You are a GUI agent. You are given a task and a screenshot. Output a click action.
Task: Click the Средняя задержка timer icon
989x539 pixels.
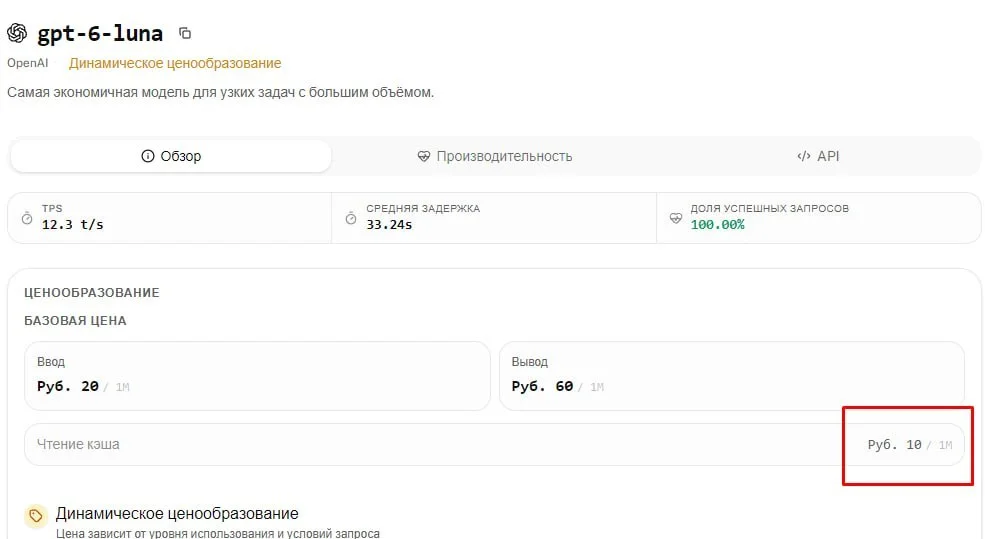351,218
